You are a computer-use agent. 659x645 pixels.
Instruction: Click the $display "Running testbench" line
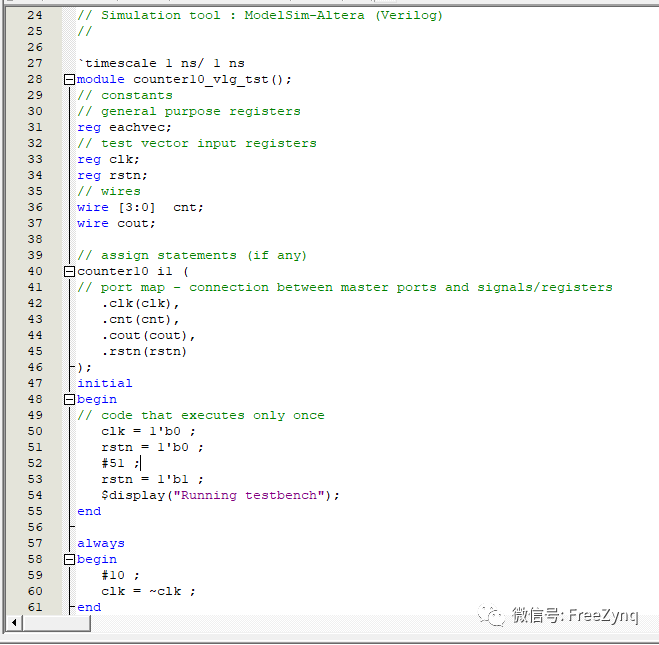click(x=220, y=496)
